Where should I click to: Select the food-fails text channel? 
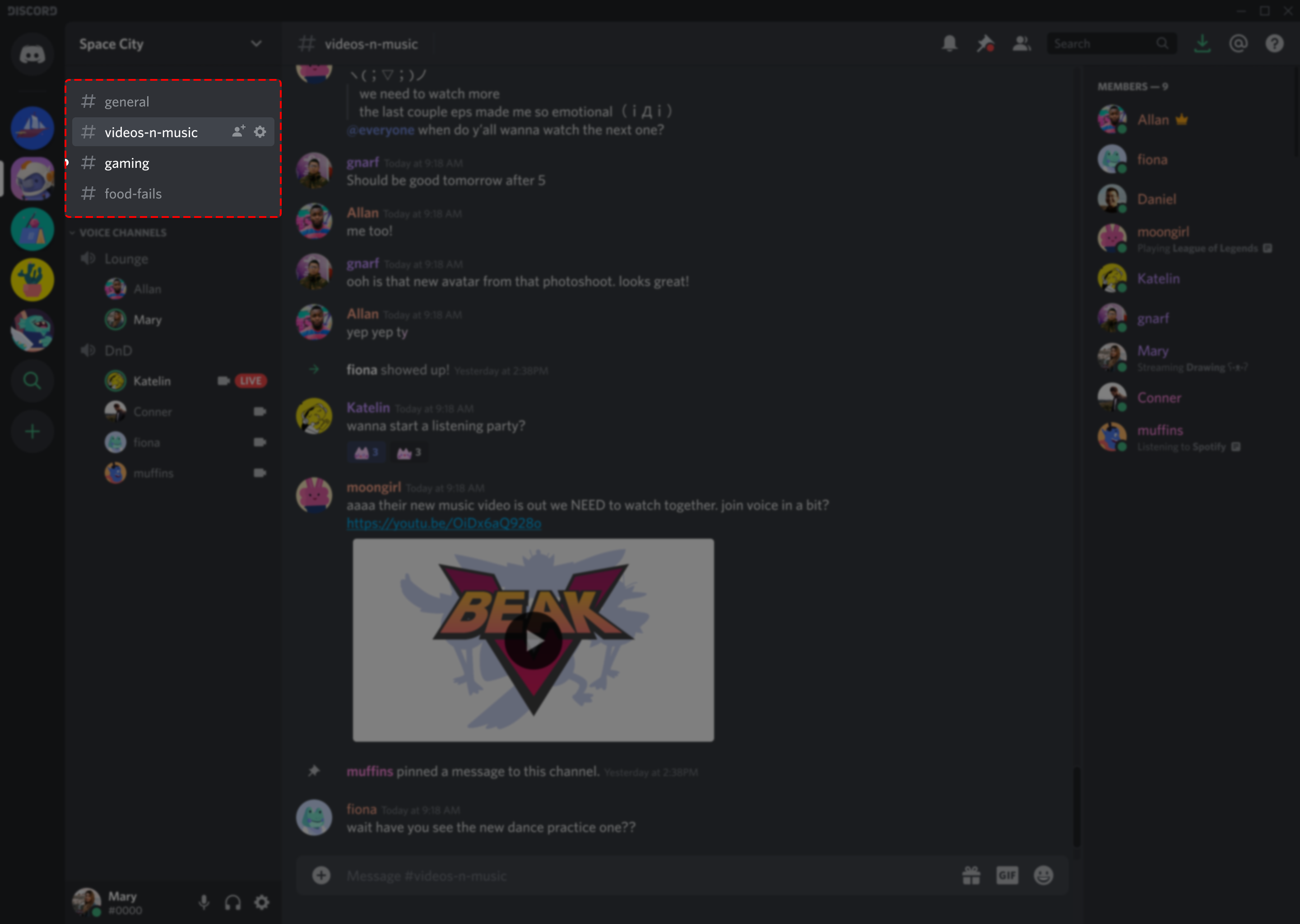coord(133,194)
